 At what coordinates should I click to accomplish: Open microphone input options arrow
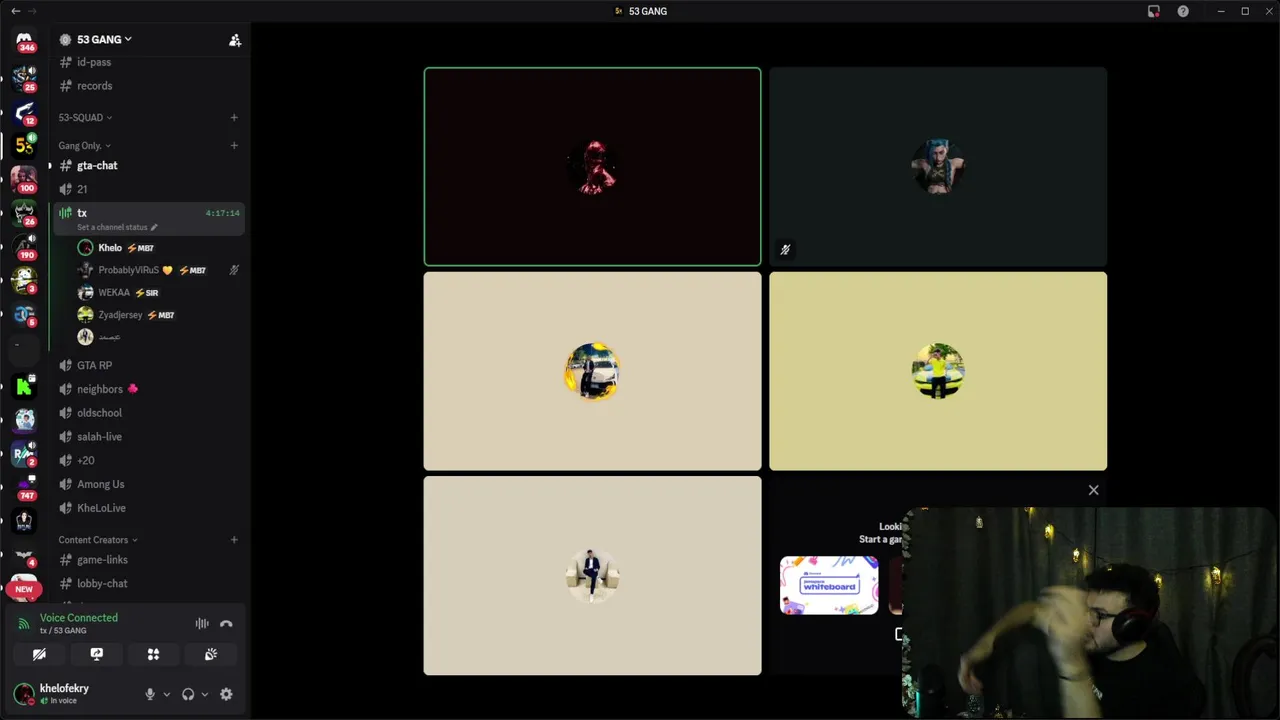[166, 694]
